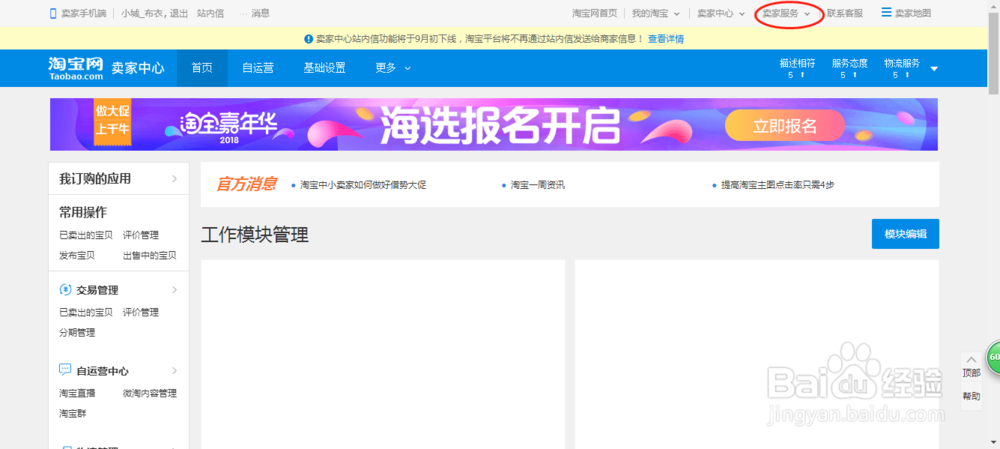Open 淘宝群 in sidebar
This screenshot has height=449, width=1000.
pos(73,414)
